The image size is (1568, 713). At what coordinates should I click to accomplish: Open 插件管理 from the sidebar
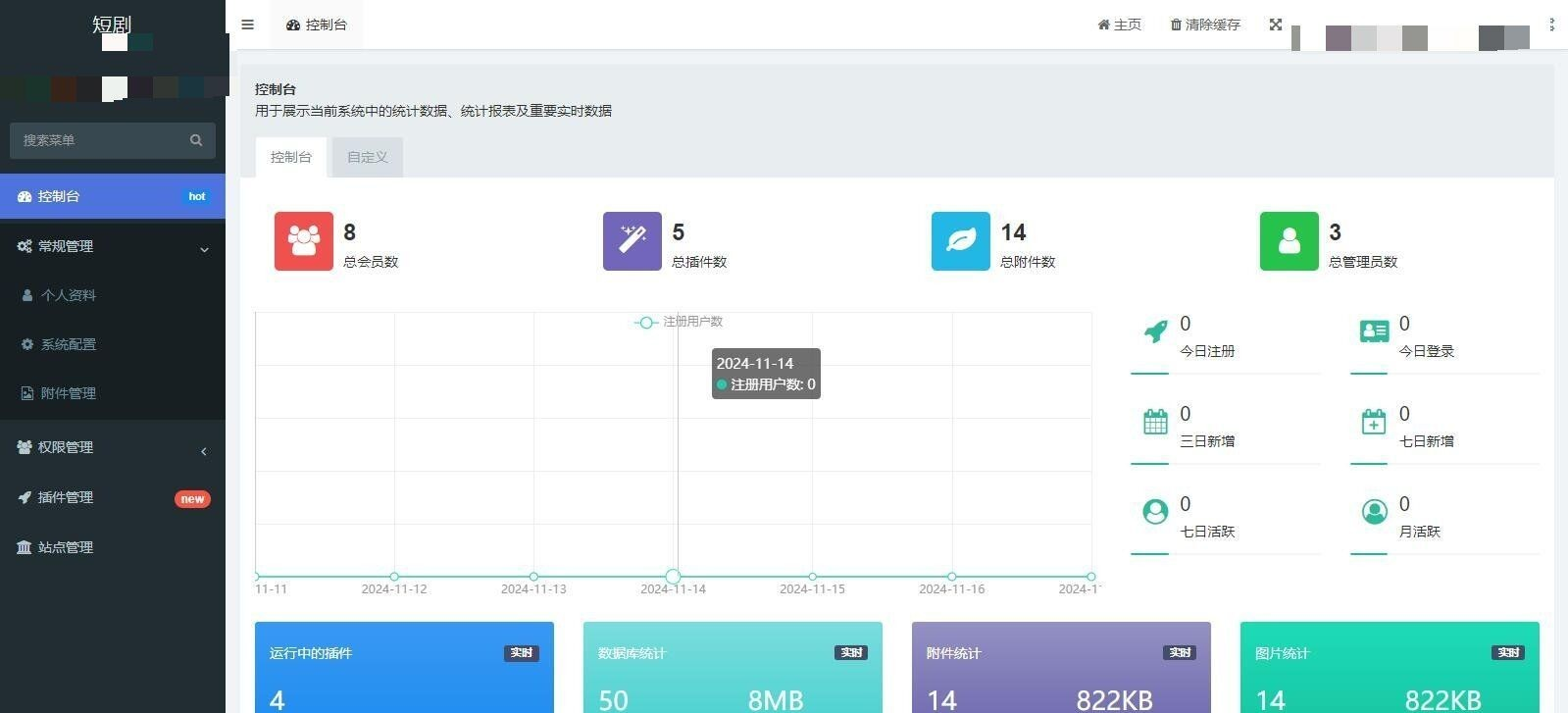click(x=66, y=498)
